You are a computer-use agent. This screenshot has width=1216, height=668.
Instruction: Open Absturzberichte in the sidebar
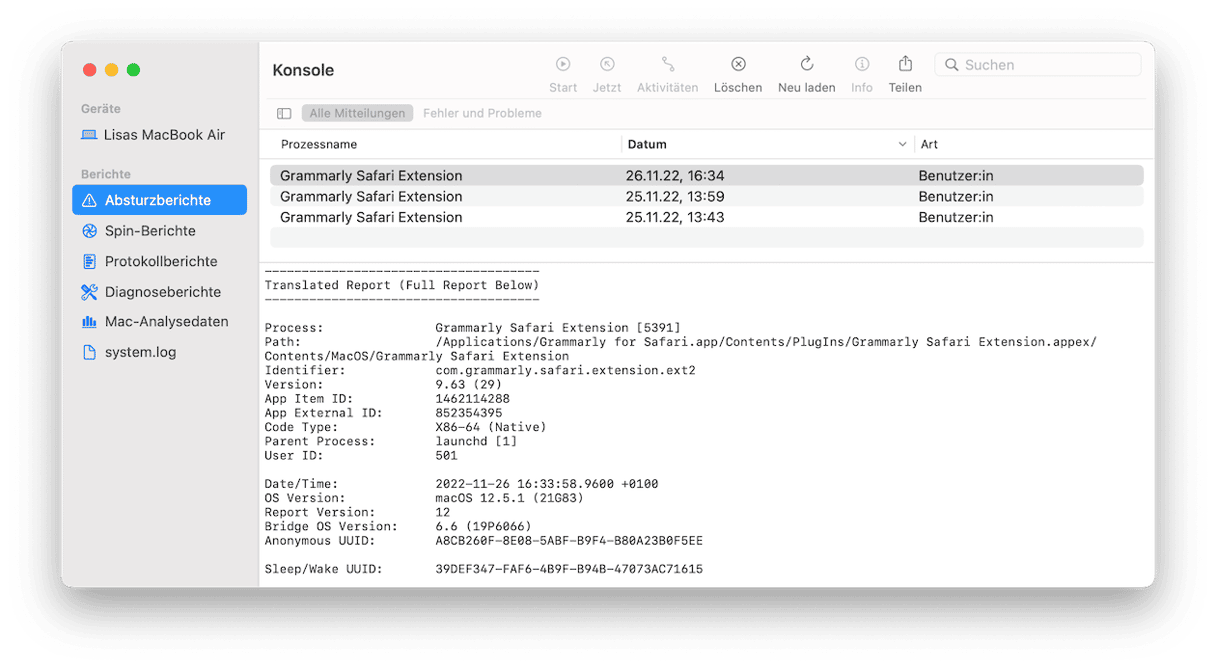pyautogui.click(x=159, y=200)
